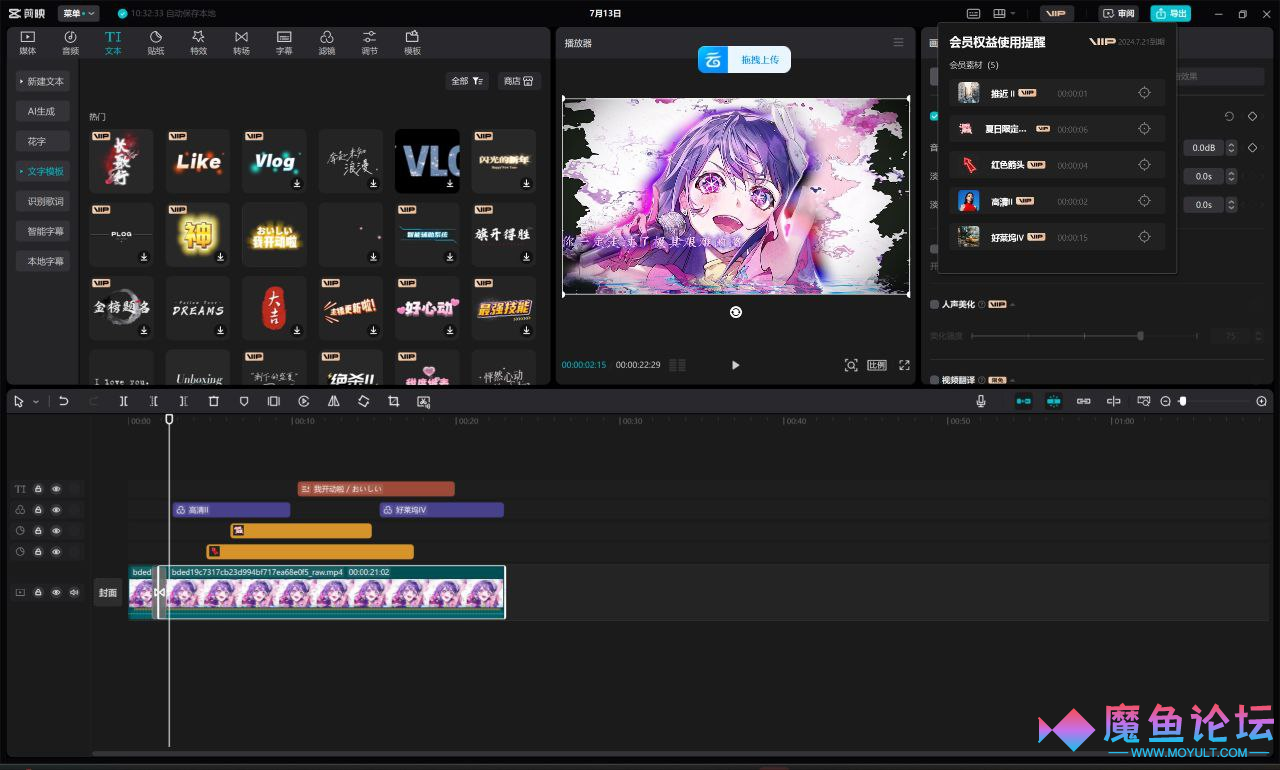Play the preview video
This screenshot has height=770, width=1280.
click(735, 365)
